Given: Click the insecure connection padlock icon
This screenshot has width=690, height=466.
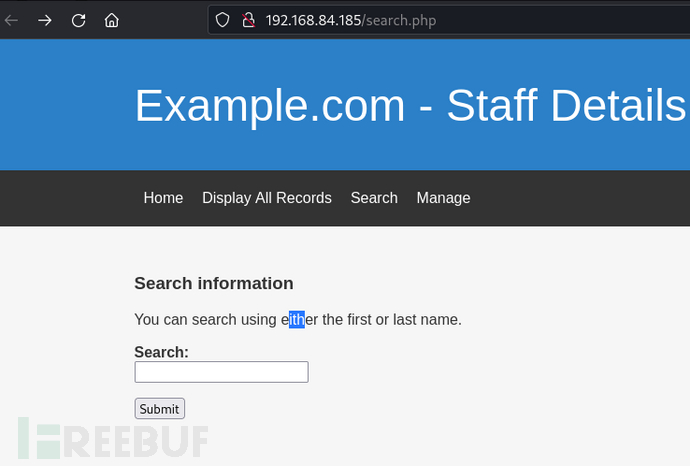Looking at the screenshot, I should pos(249,20).
